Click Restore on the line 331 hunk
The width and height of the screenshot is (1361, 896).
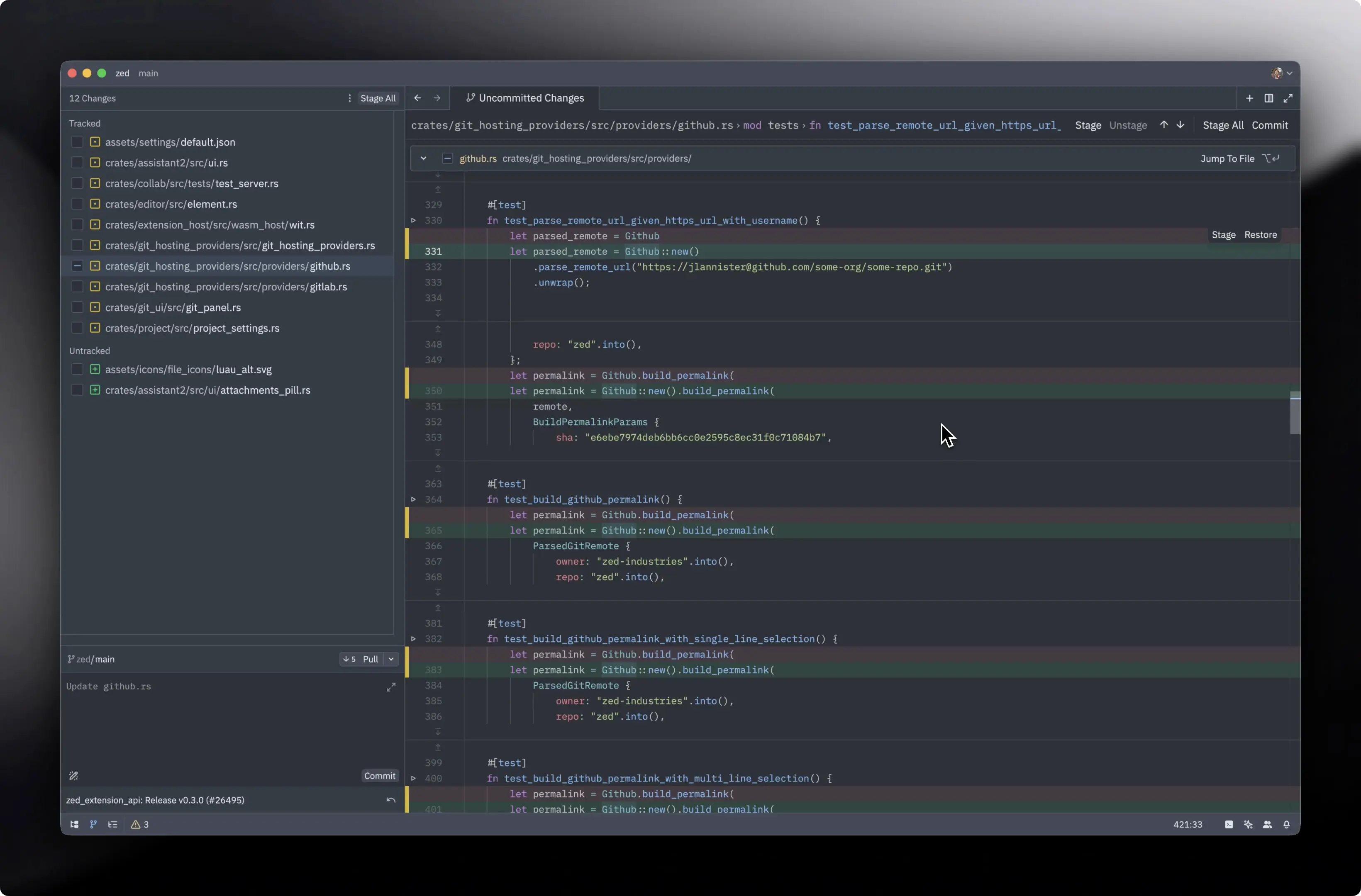point(1260,235)
